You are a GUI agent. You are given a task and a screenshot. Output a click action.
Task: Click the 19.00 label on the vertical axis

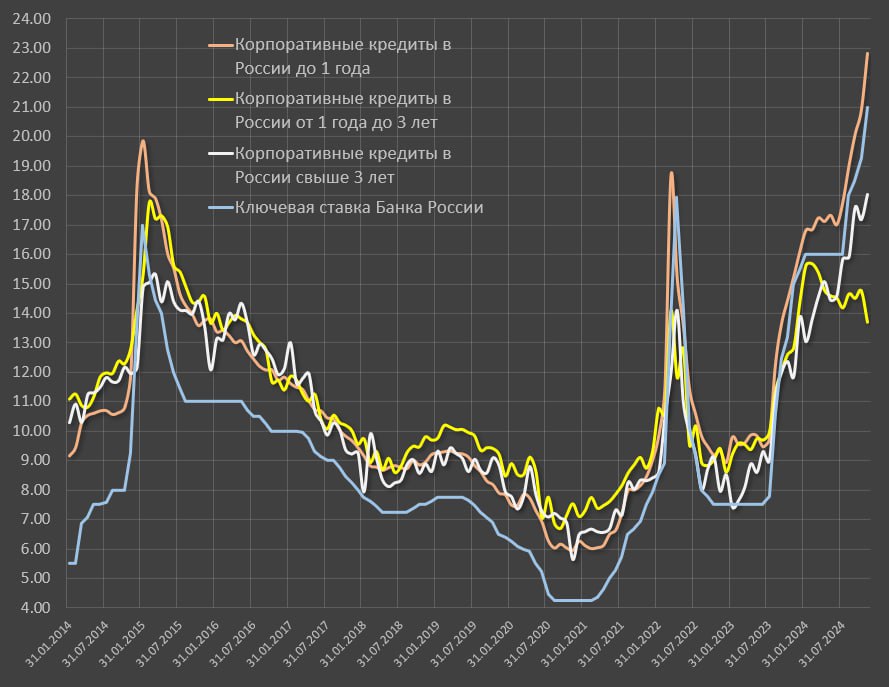(36, 166)
